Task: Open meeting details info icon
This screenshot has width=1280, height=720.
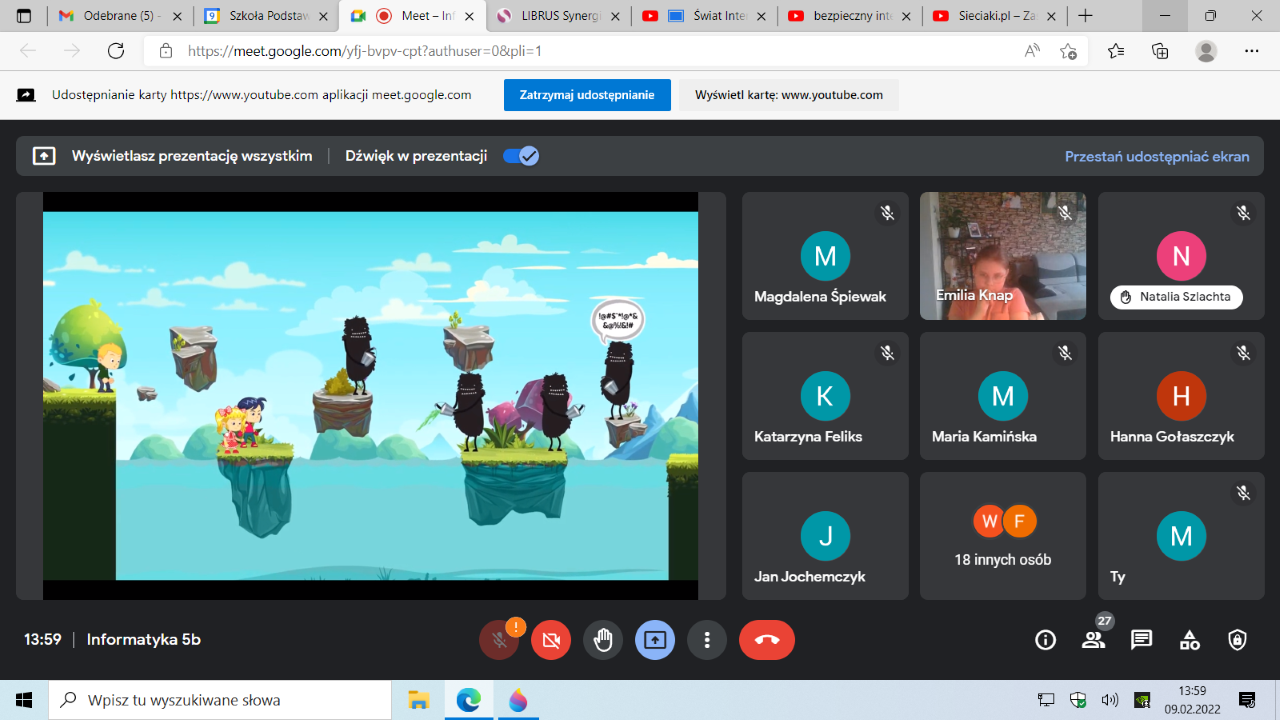Action: tap(1046, 640)
